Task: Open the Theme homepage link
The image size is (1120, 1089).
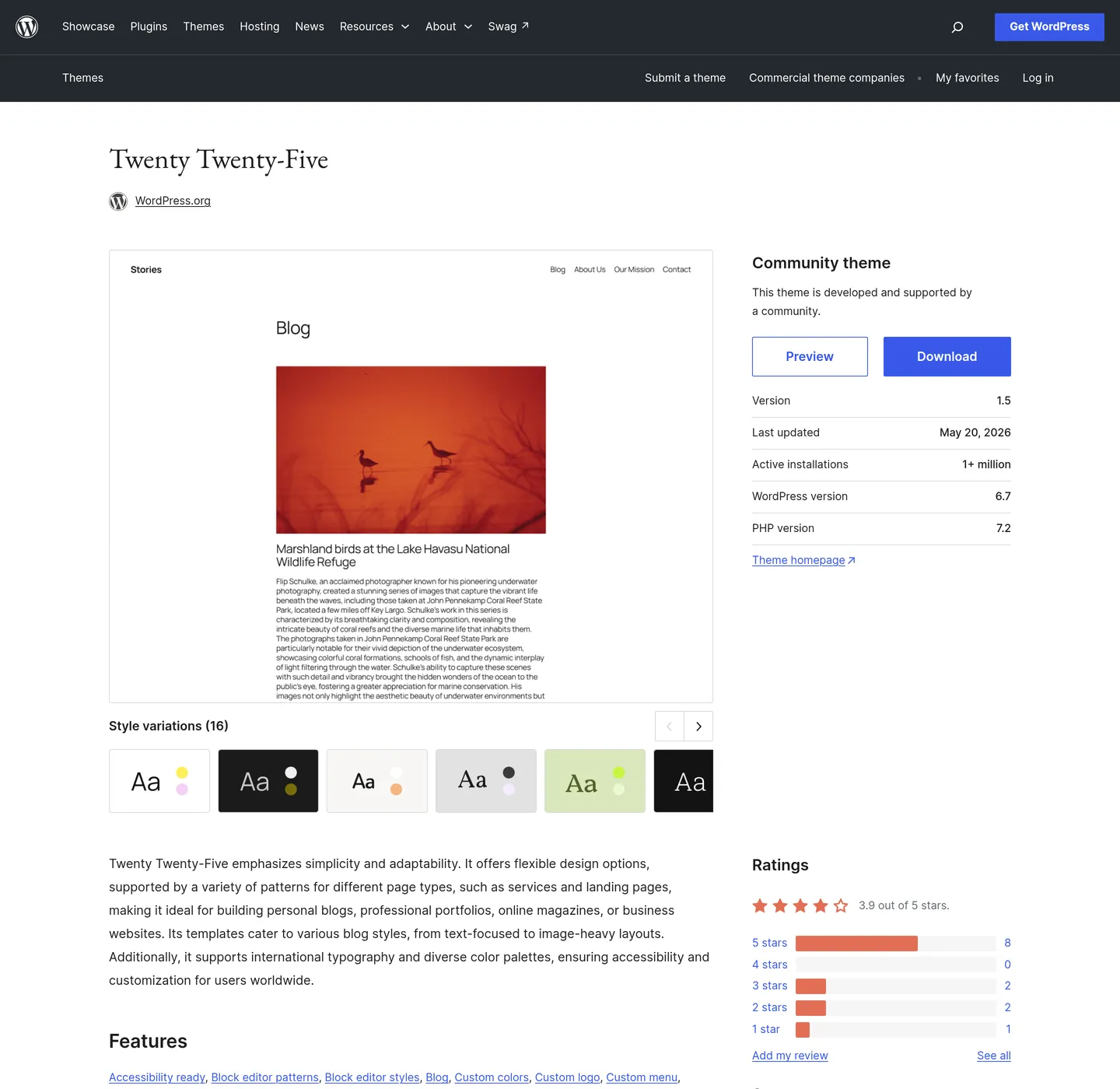Action: [803, 560]
